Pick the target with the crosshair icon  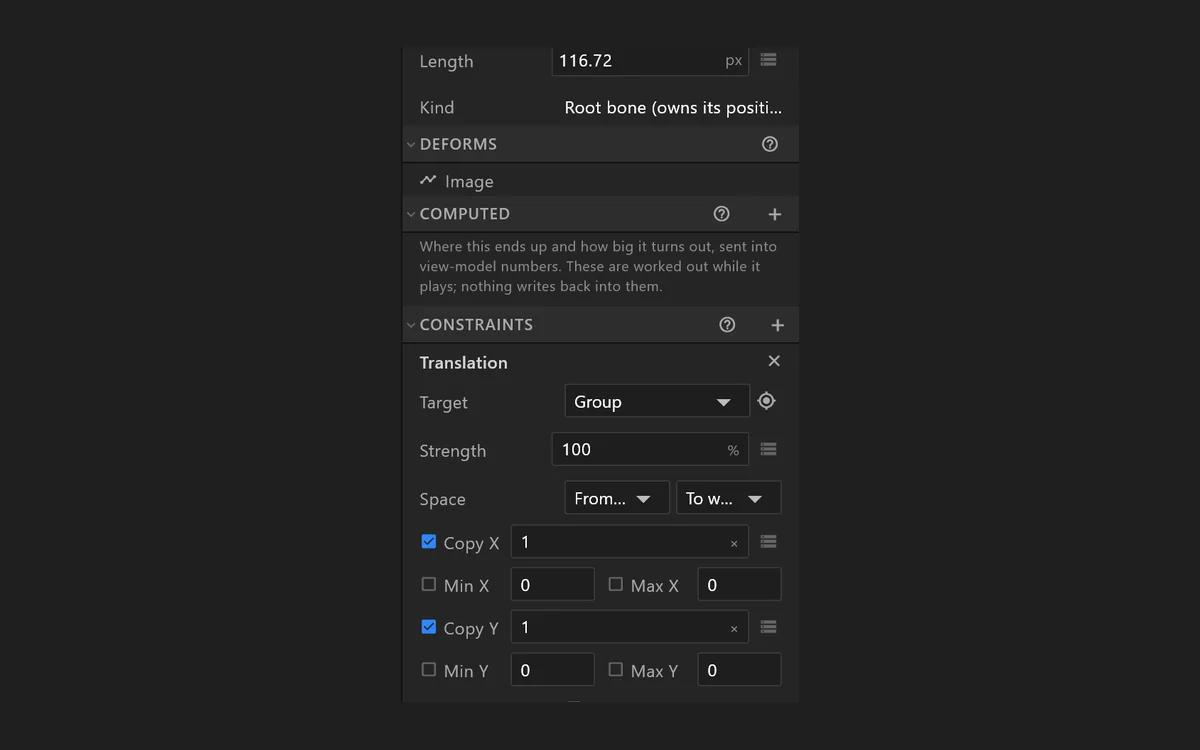point(766,401)
